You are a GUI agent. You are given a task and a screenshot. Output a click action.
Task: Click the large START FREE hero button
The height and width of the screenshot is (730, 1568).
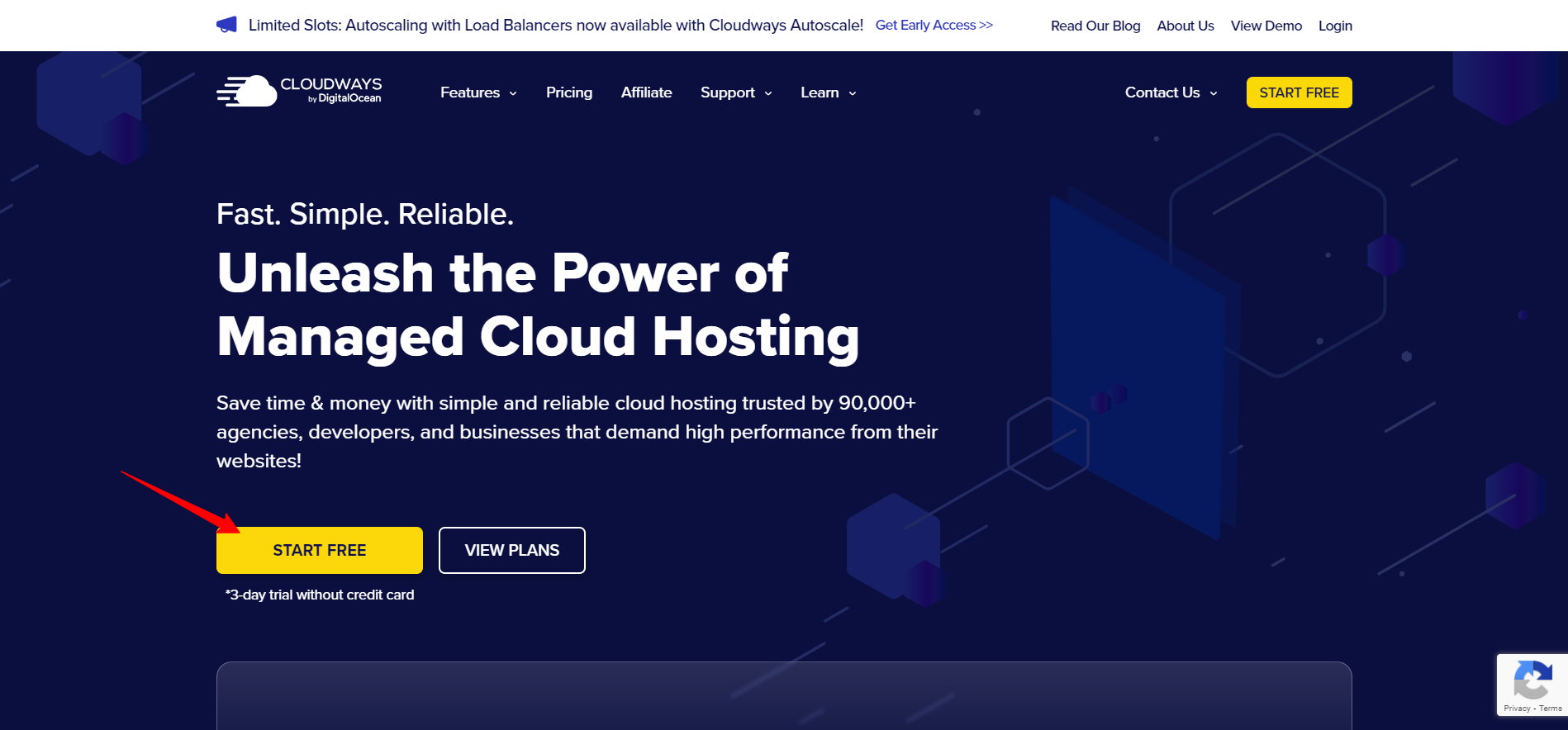pyautogui.click(x=320, y=550)
